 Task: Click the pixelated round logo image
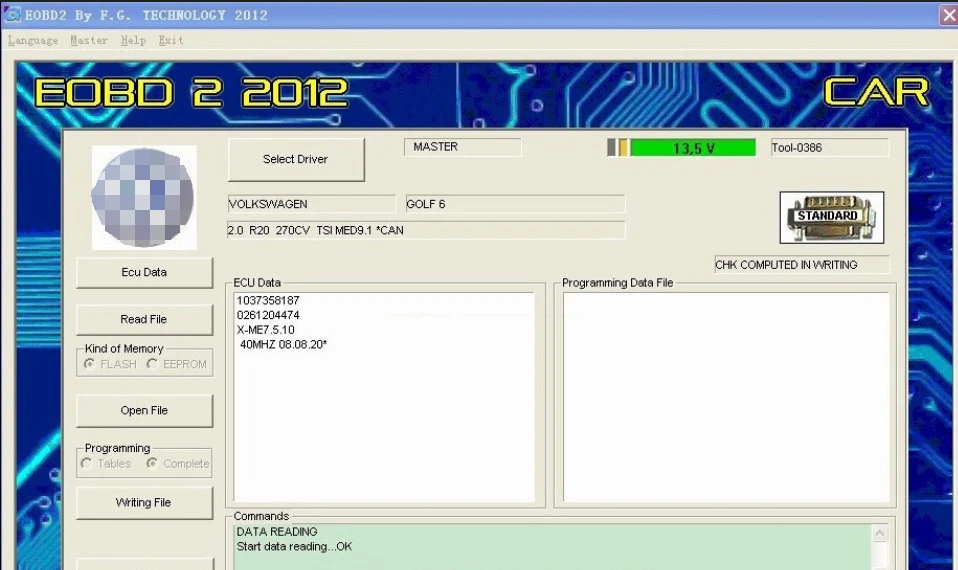[144, 197]
